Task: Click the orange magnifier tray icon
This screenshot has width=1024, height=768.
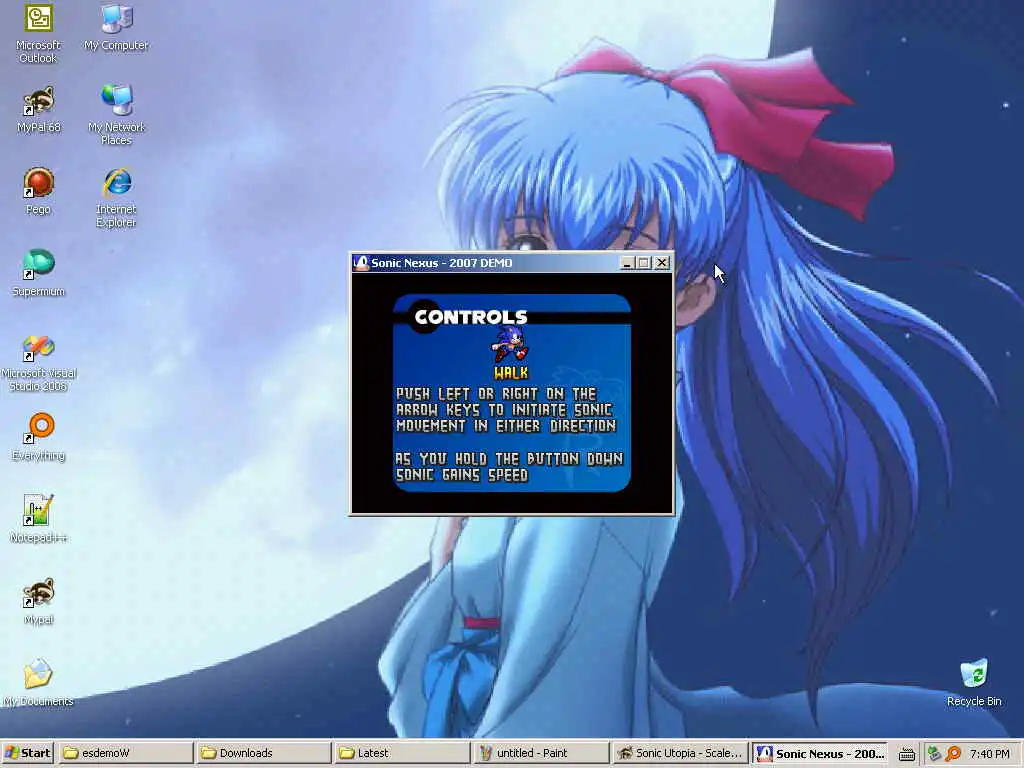Action: 953,754
